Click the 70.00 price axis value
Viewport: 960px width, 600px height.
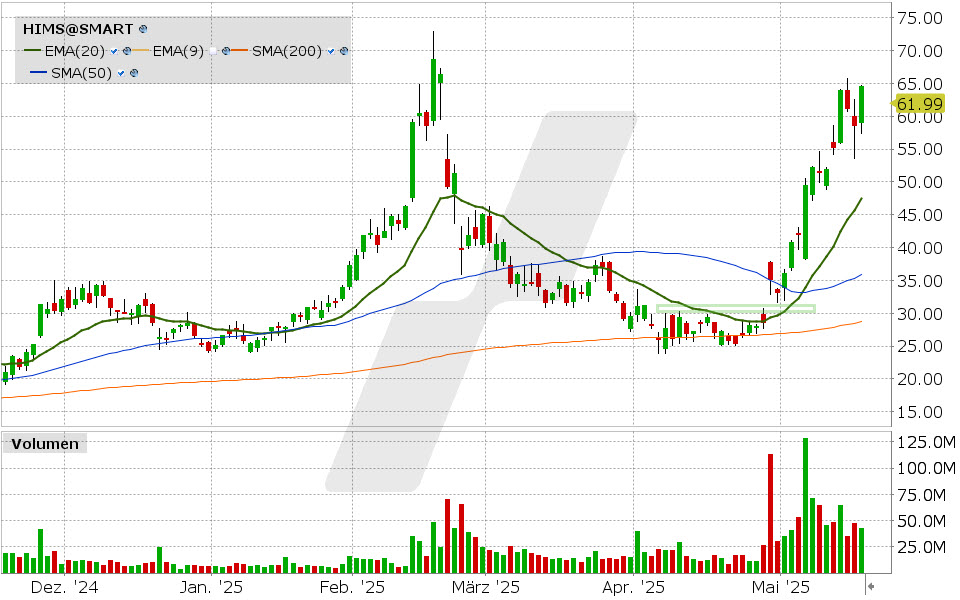tap(920, 51)
